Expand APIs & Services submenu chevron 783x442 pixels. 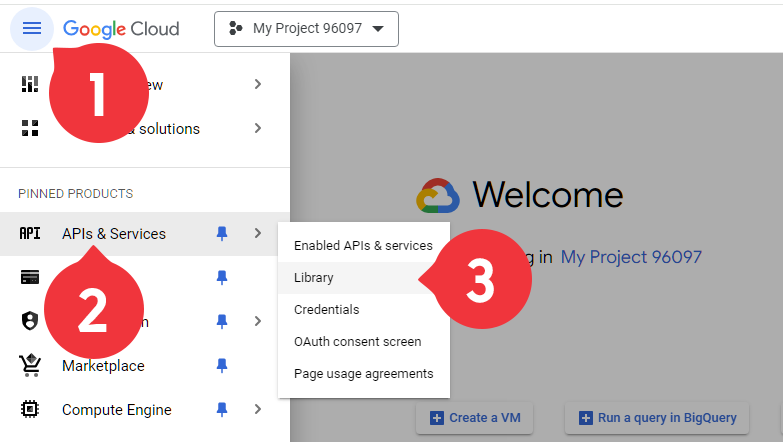tap(258, 233)
